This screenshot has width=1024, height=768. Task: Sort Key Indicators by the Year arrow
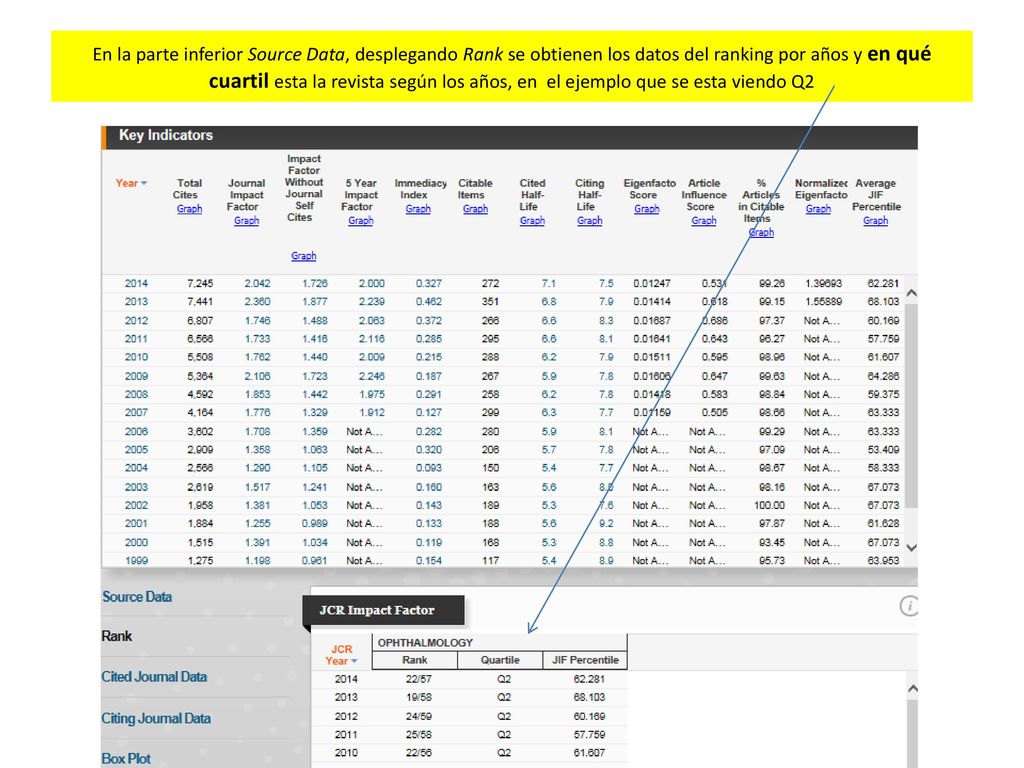(x=144, y=184)
